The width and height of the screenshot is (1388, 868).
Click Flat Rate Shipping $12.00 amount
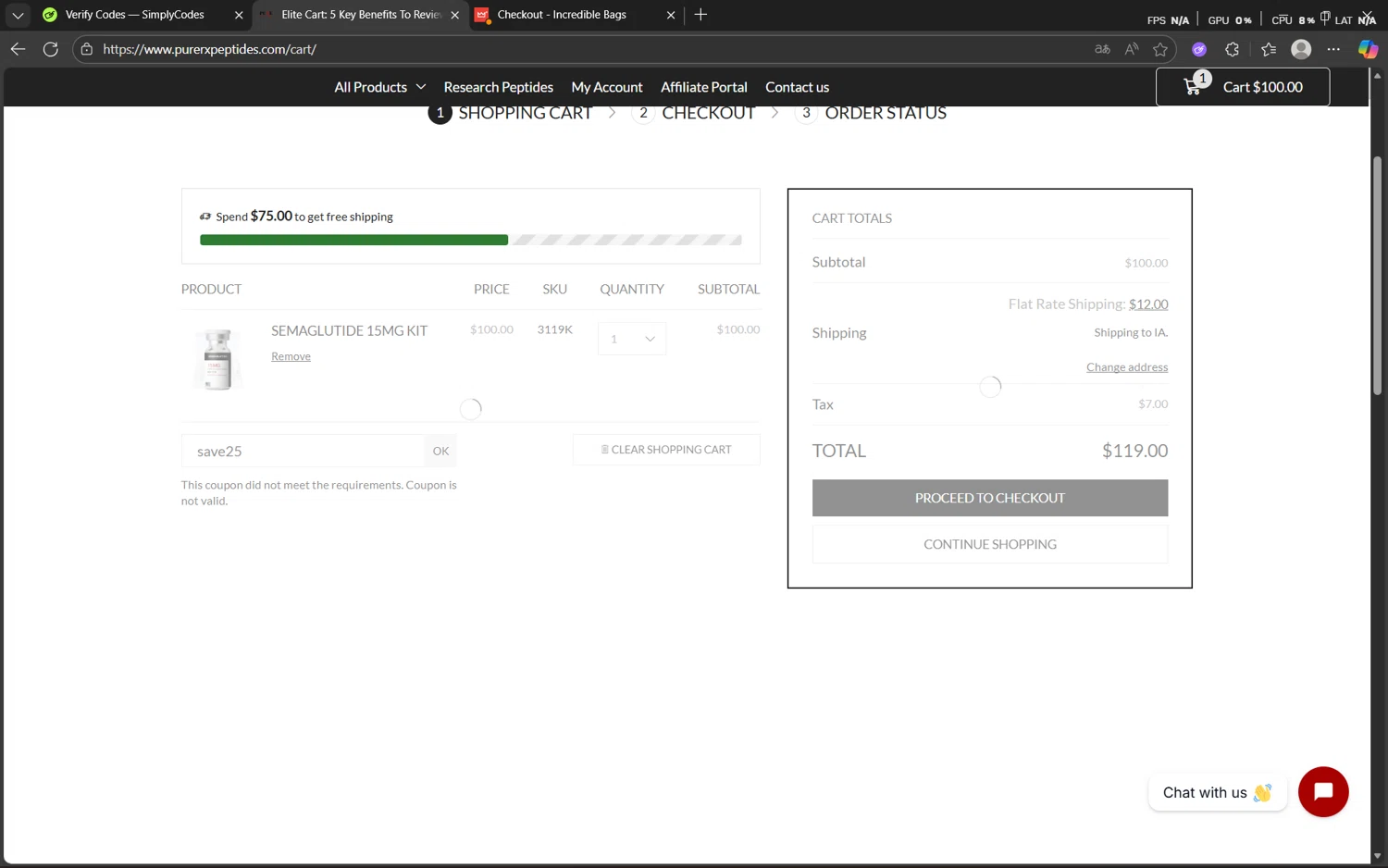[1148, 304]
